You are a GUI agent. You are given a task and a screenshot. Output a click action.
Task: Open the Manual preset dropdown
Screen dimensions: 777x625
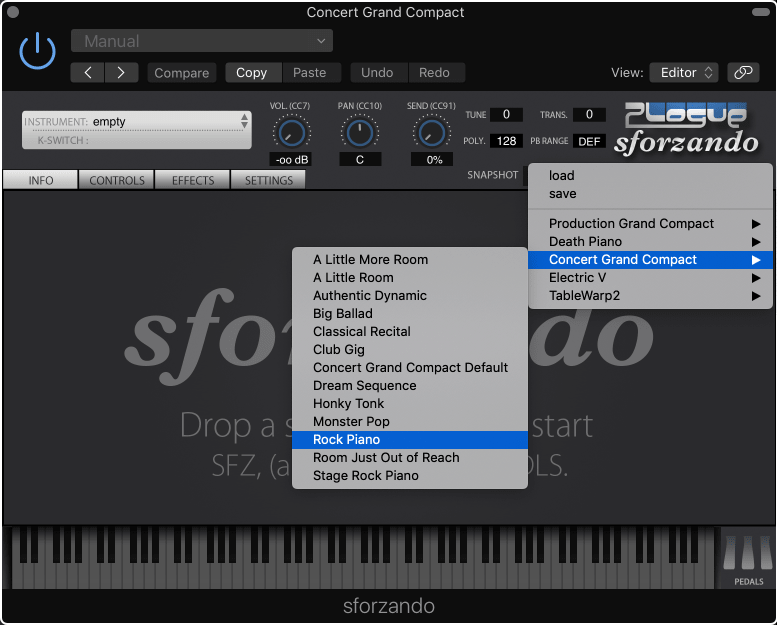202,41
